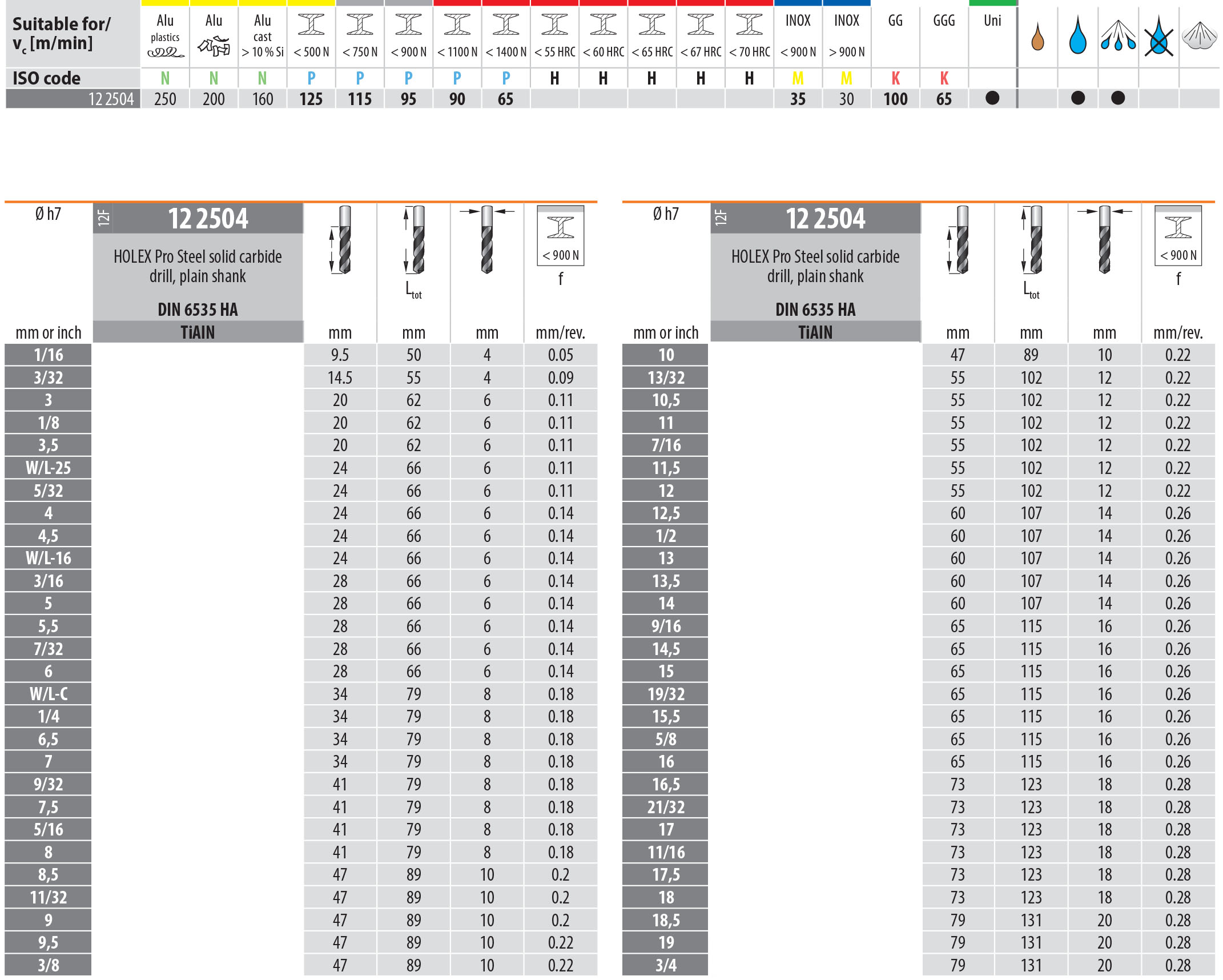Select the crossed-out drop dry machining icon
1223x980 pixels.
(1159, 37)
